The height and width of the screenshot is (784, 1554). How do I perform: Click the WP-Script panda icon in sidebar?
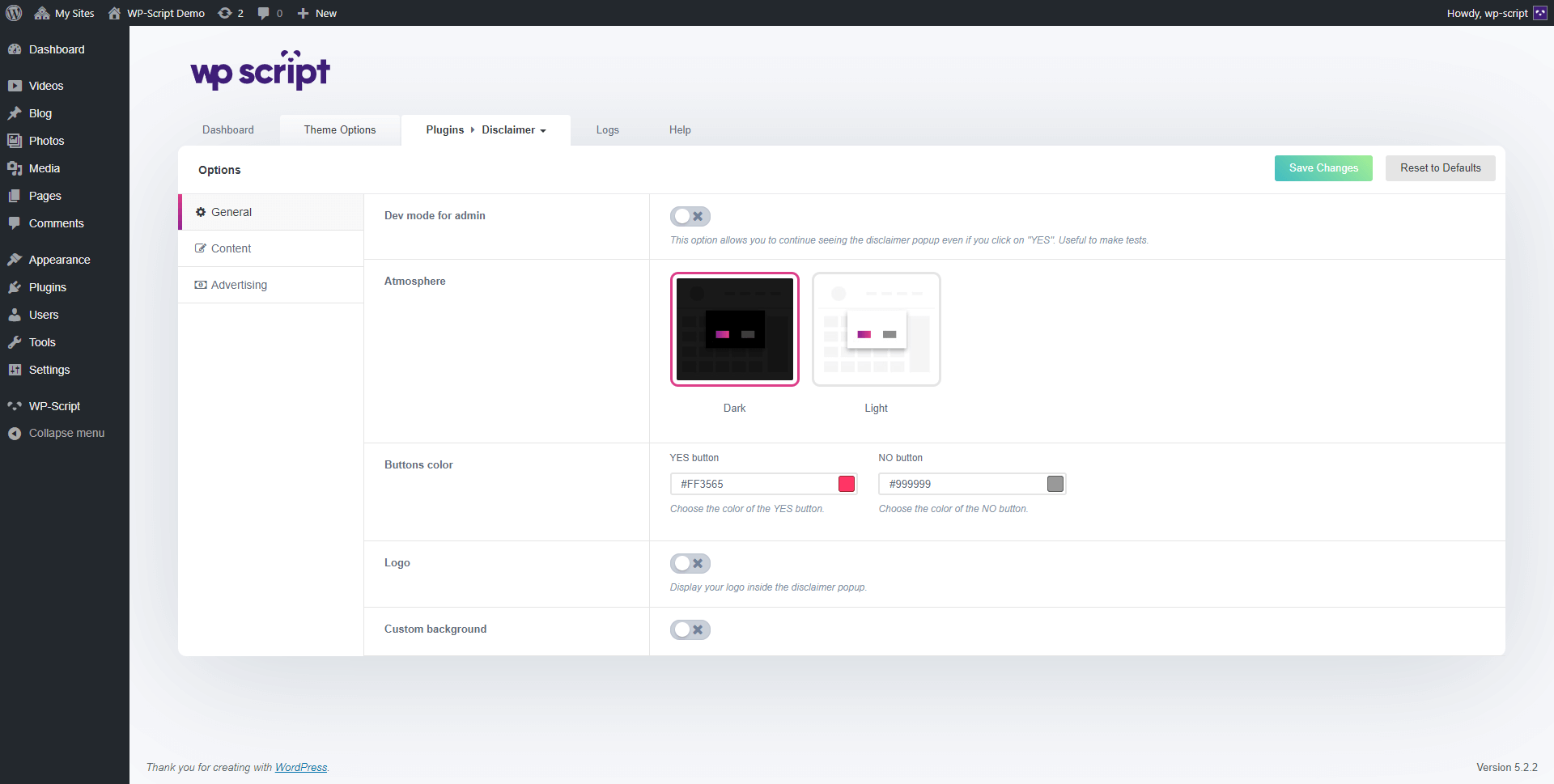15,406
